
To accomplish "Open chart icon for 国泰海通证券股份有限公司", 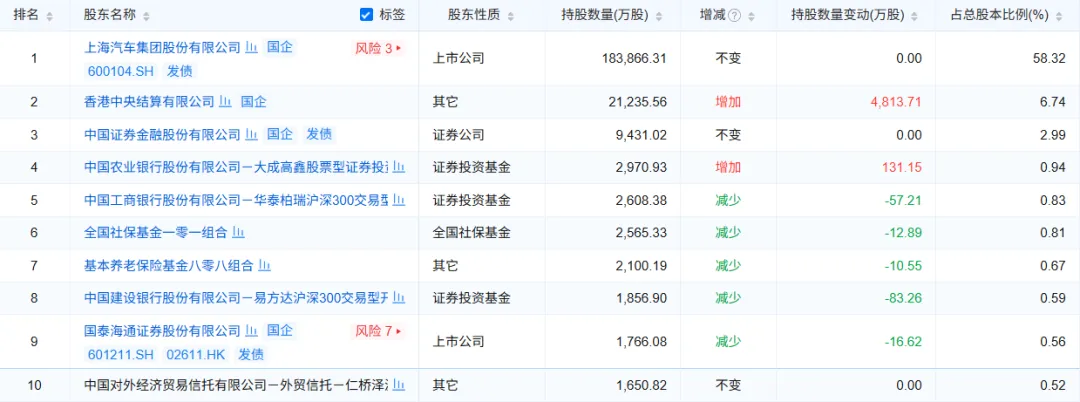I will [x=251, y=330].
